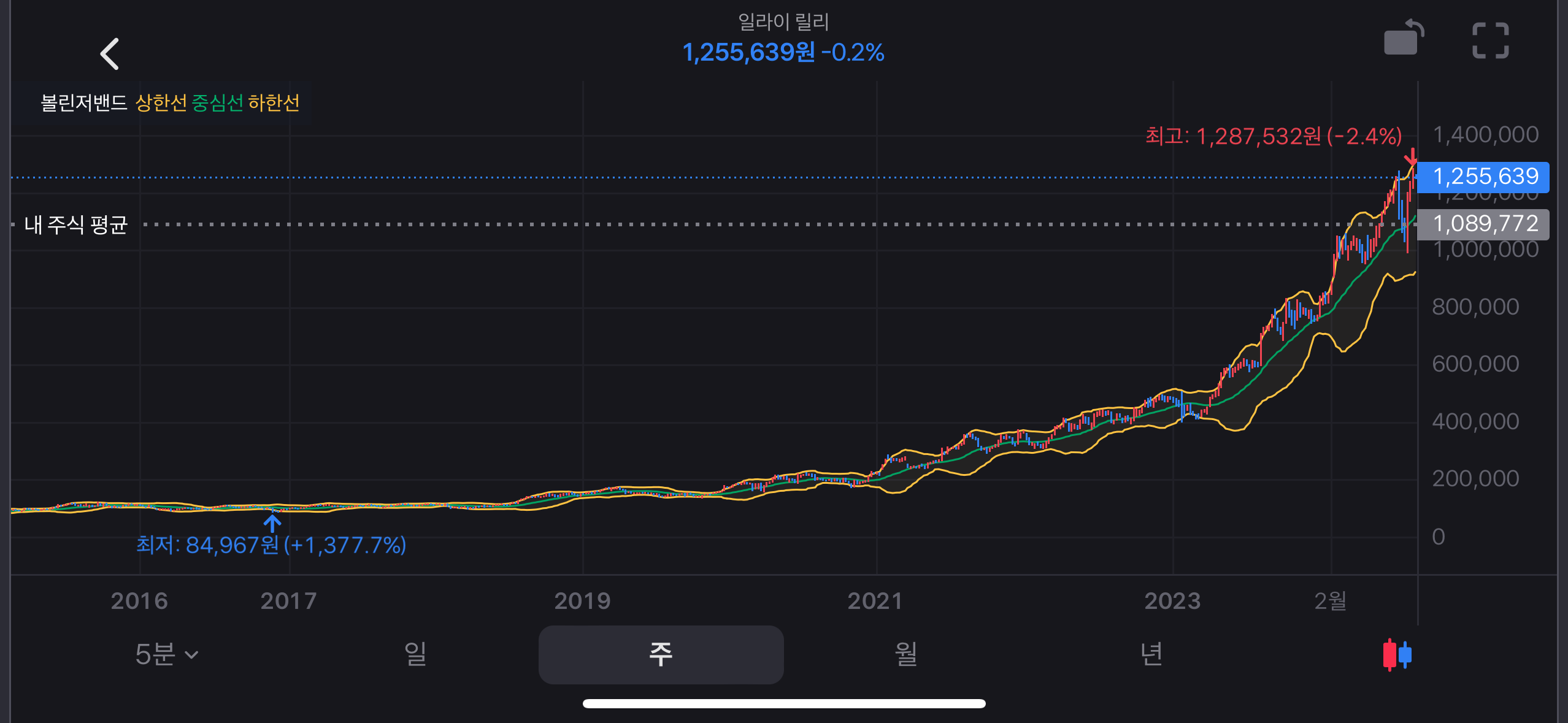This screenshot has height=723, width=1568.
Task: Tap the red high-point down arrow marker
Action: pyautogui.click(x=1412, y=157)
